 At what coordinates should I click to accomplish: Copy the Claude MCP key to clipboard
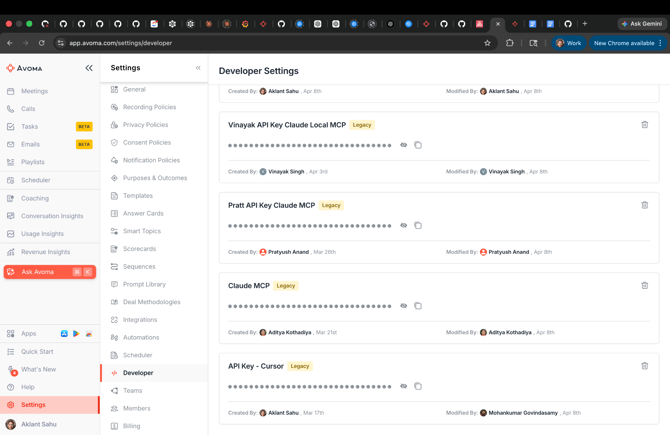418,306
